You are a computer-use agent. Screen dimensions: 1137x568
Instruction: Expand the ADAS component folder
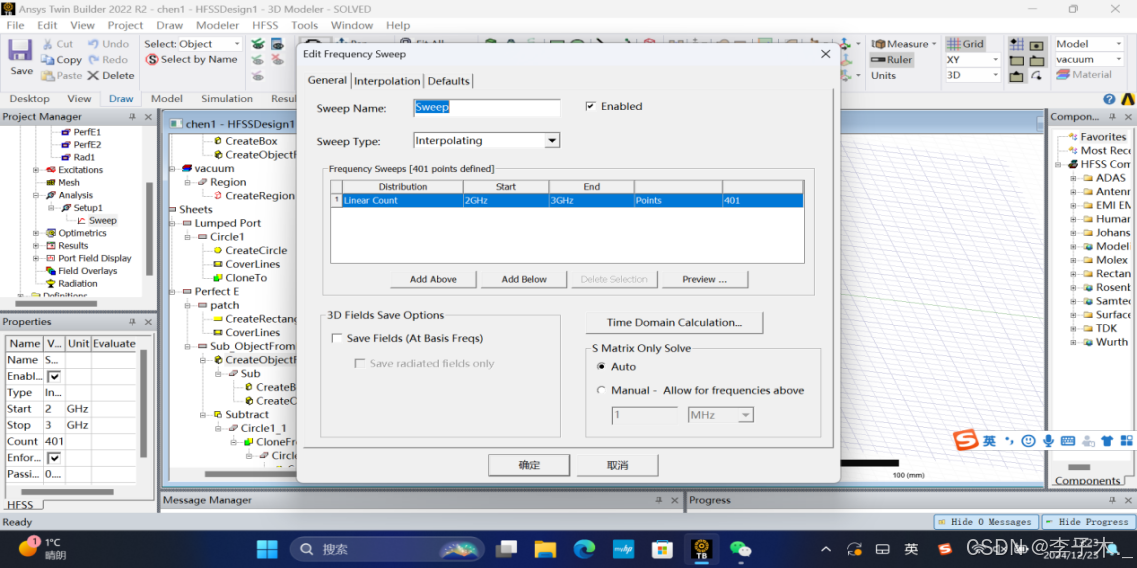pyautogui.click(x=1072, y=178)
